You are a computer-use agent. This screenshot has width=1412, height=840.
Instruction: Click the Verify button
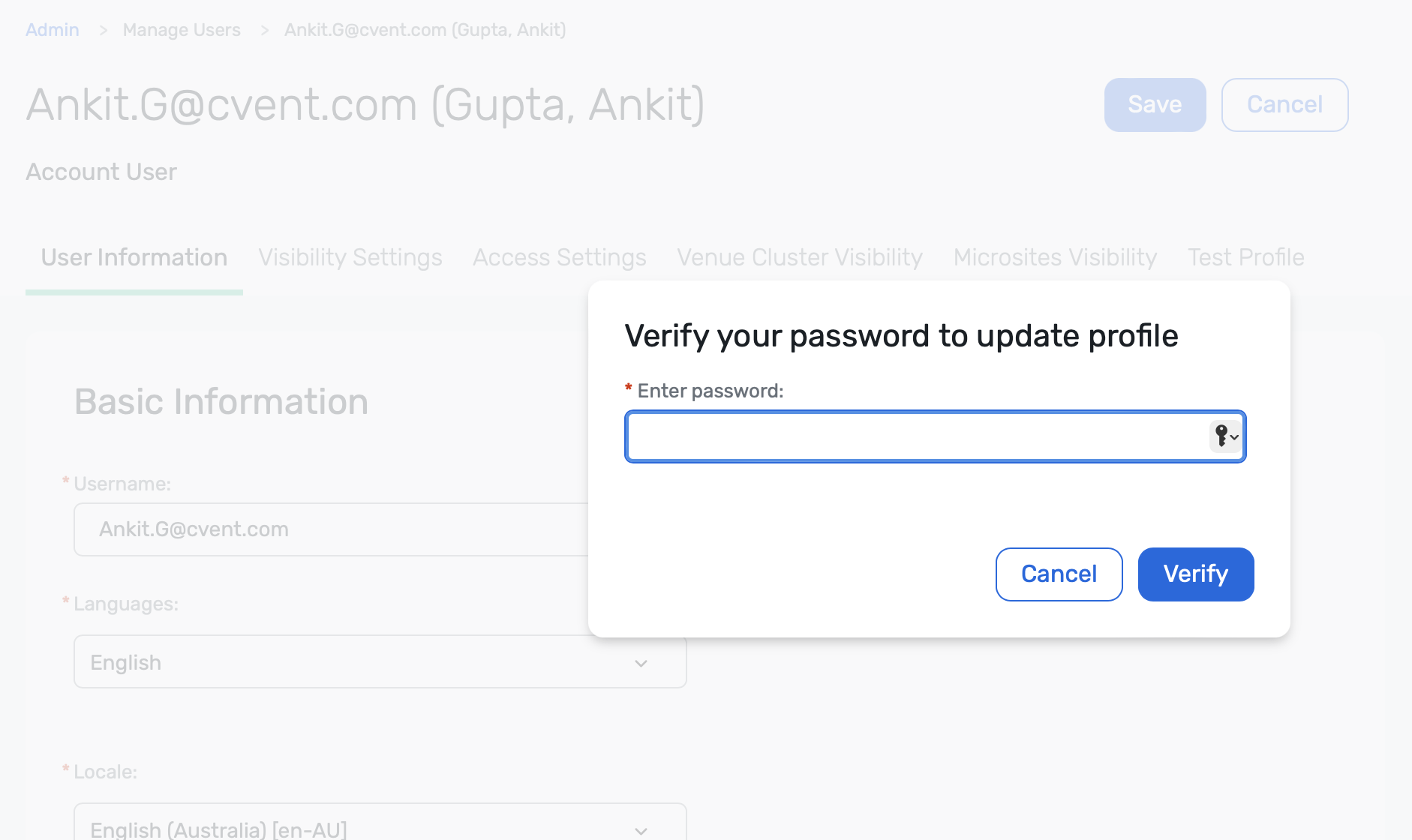[1196, 574]
